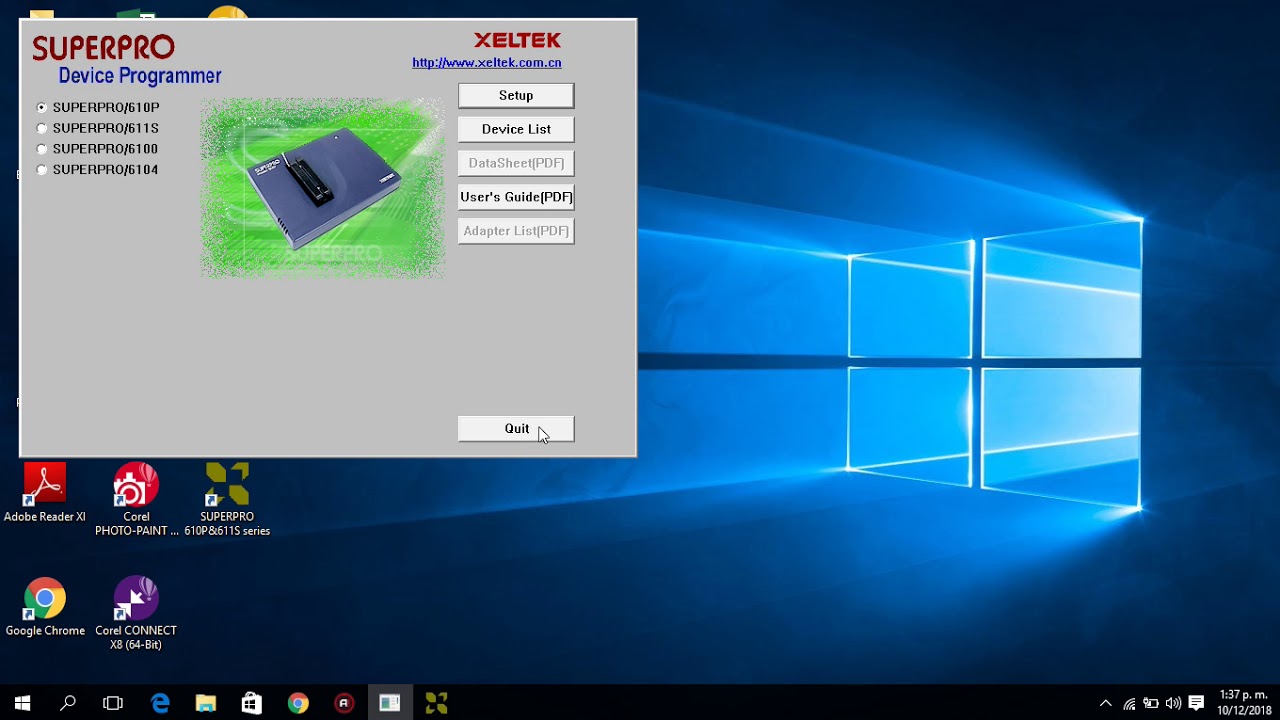1280x720 pixels.
Task: Click the Setup button
Action: click(x=516, y=95)
